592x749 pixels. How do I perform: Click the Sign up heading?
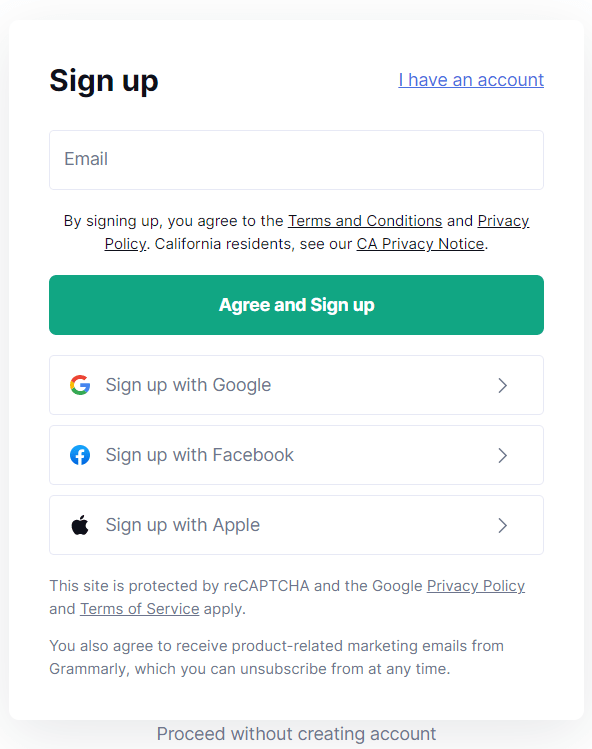click(104, 81)
